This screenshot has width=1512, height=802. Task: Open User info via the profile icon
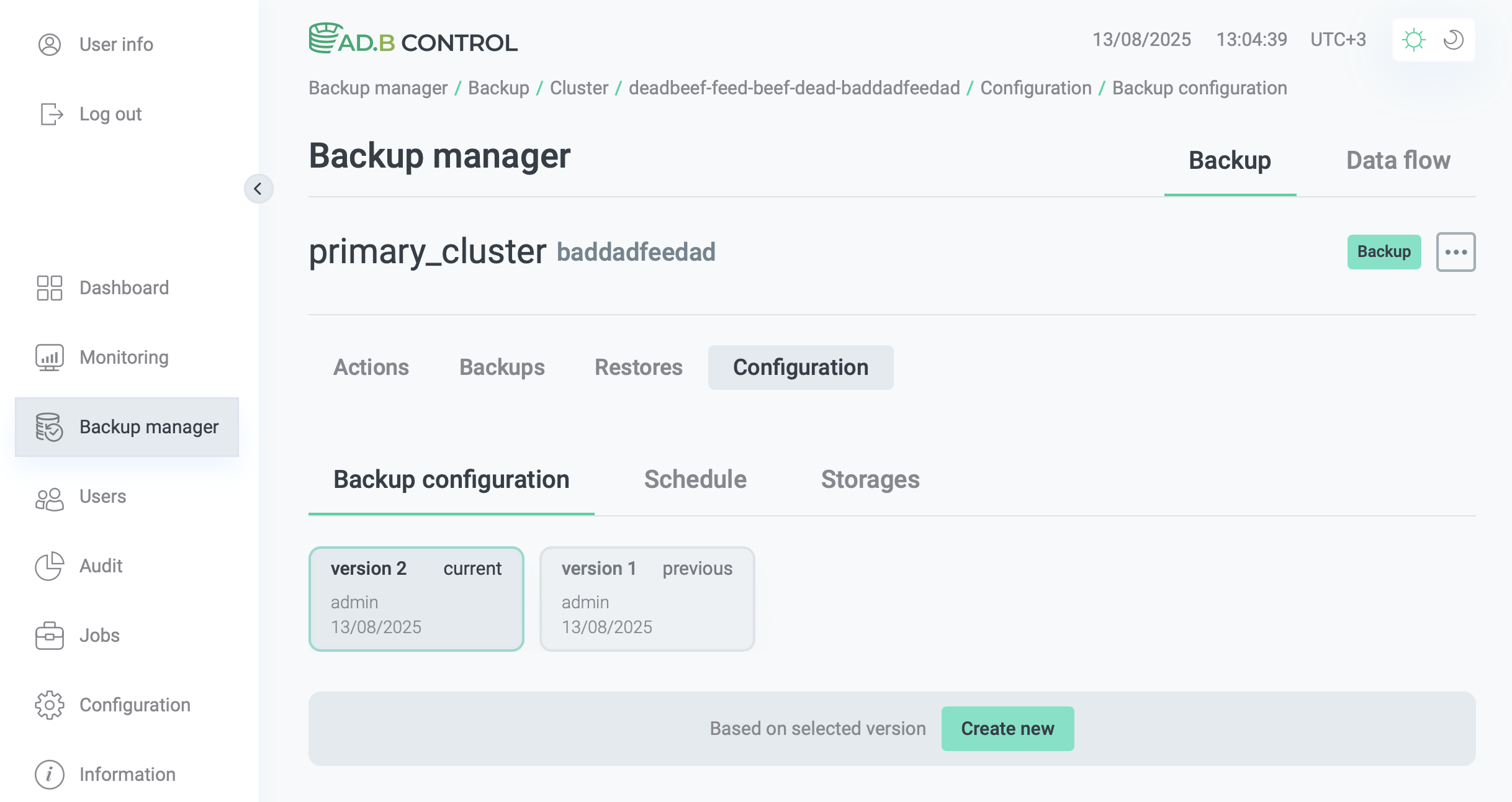pos(50,44)
